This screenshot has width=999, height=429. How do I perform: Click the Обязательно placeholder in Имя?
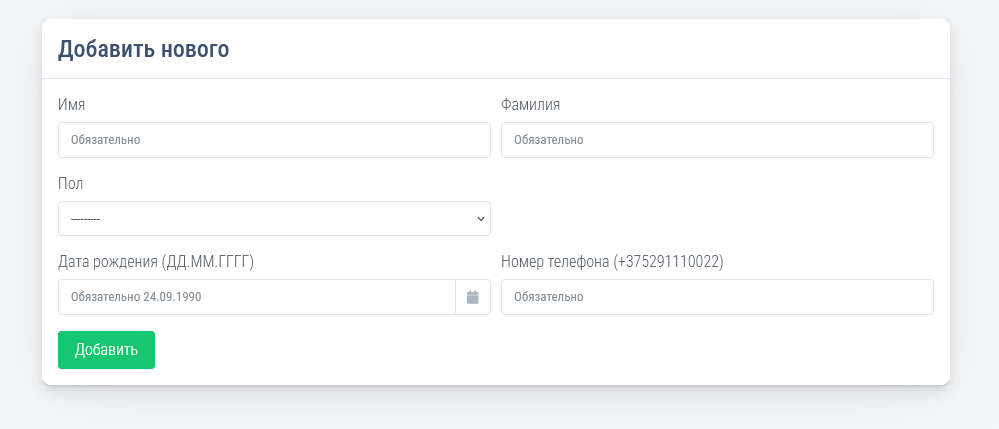tap(105, 140)
